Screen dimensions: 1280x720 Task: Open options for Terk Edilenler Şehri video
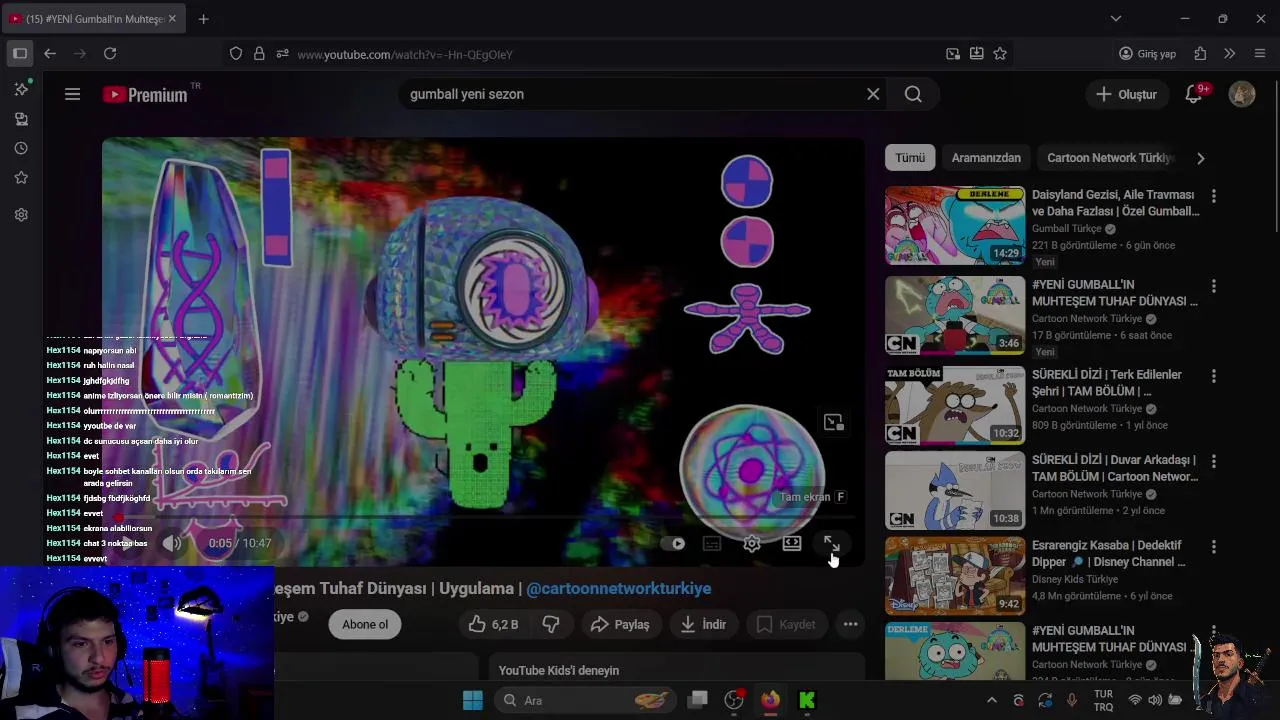(x=1213, y=377)
